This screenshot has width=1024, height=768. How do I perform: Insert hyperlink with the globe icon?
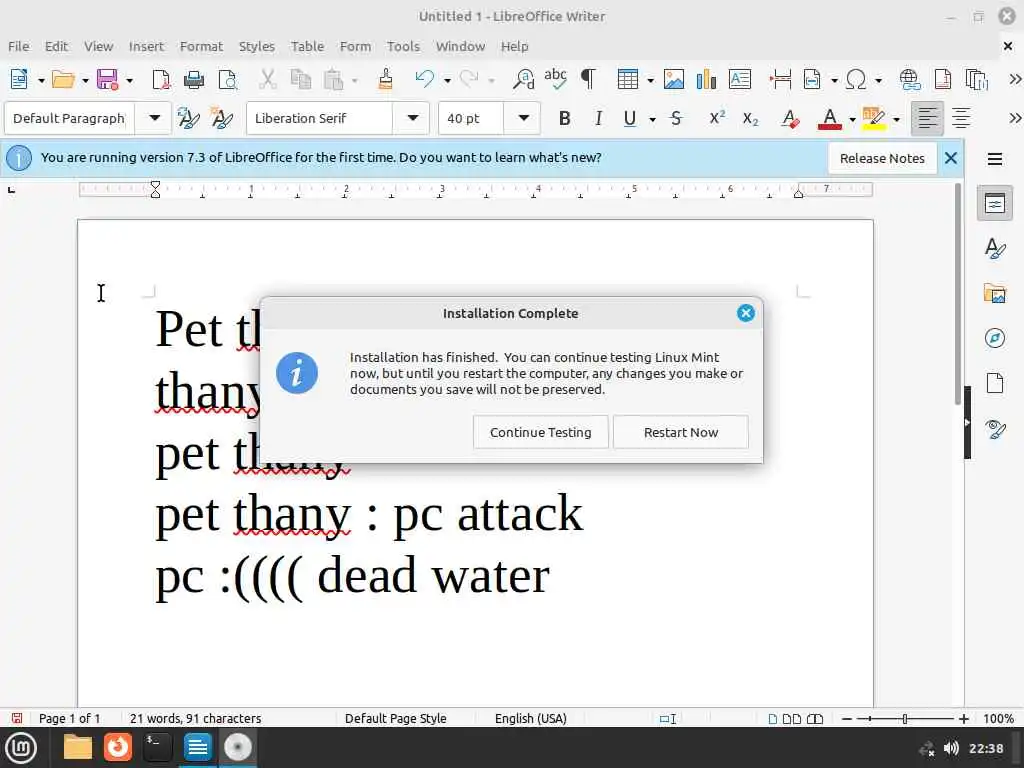(x=910, y=80)
